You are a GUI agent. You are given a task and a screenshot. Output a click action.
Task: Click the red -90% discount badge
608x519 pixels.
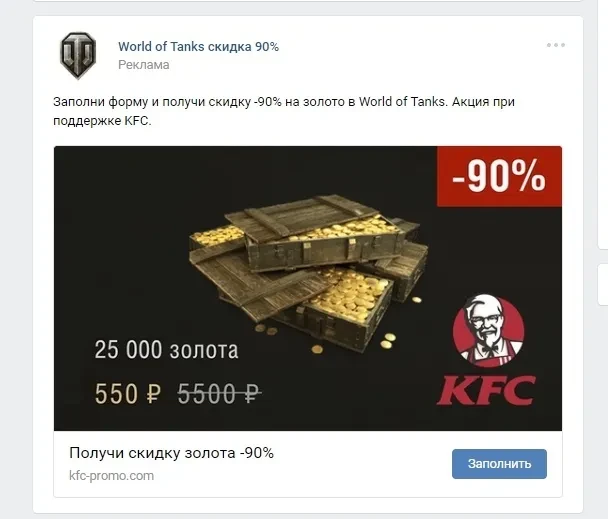coord(499,176)
